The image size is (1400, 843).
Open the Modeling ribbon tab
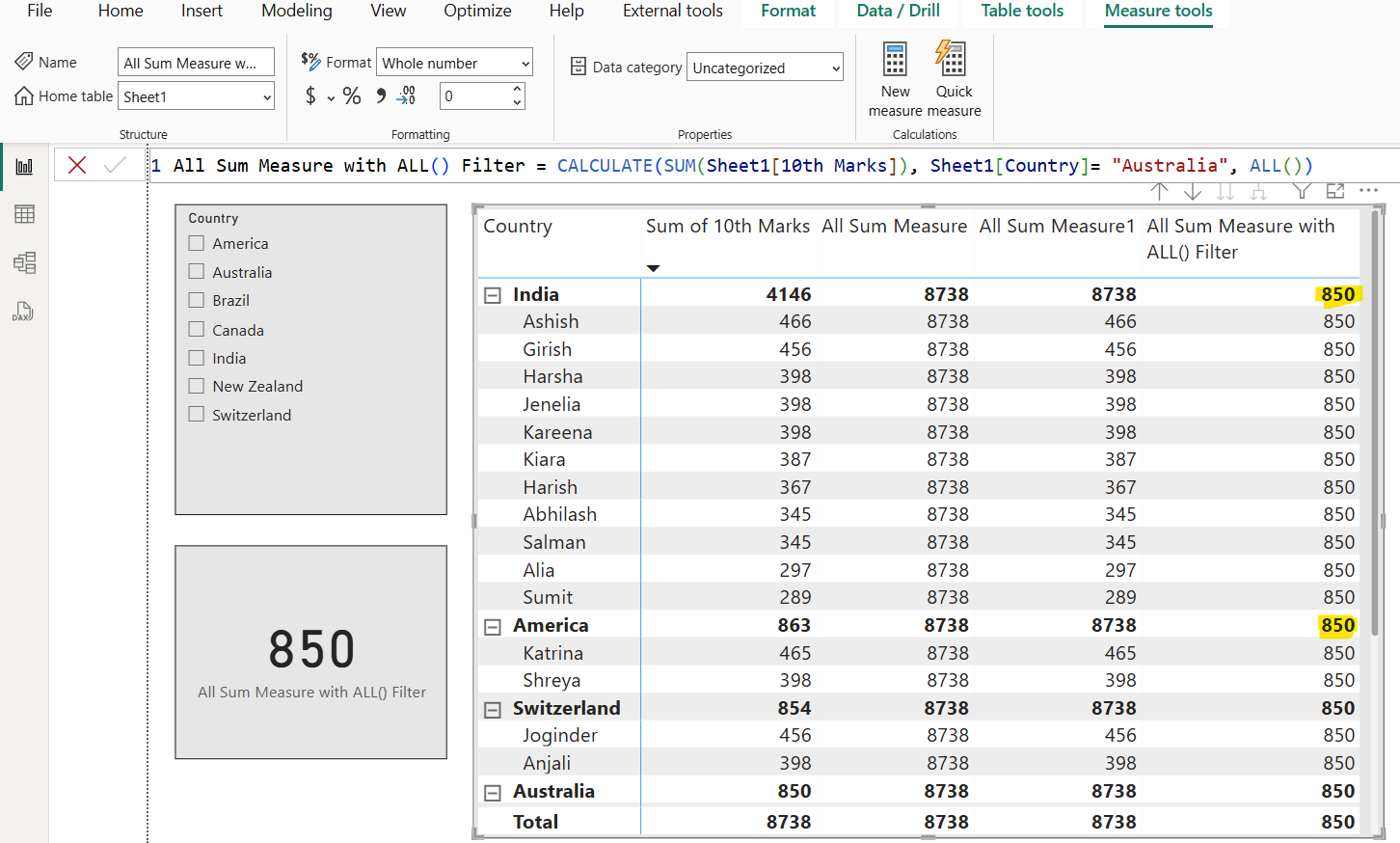296,11
